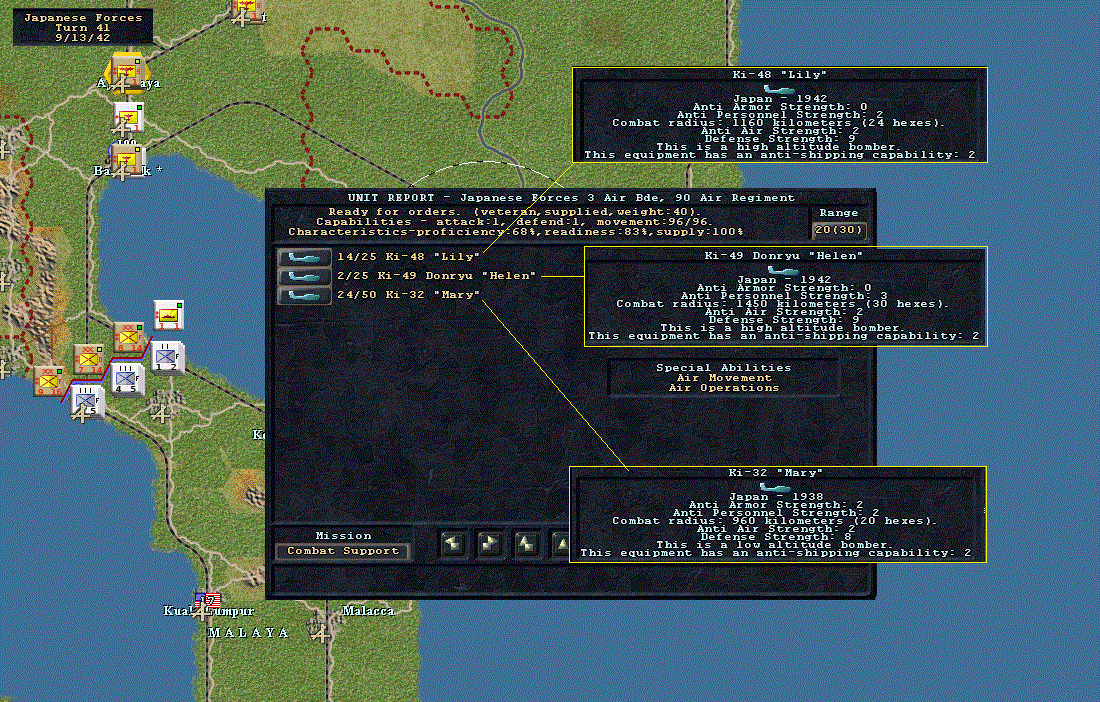The image size is (1100, 702).
Task: Go to the next unit with the right arrow button
Action: click(x=490, y=544)
